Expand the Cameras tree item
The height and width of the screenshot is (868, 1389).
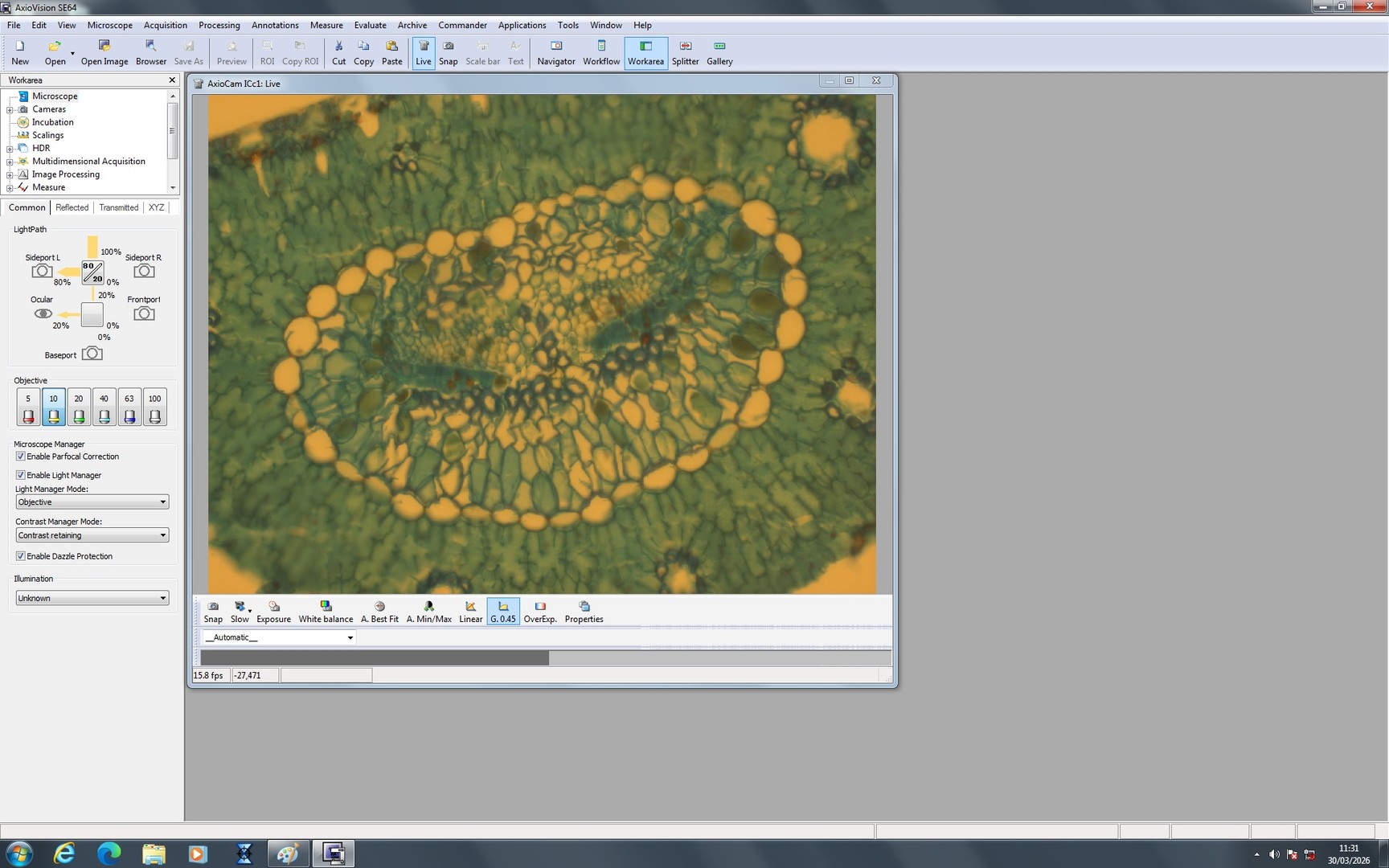coord(8,108)
